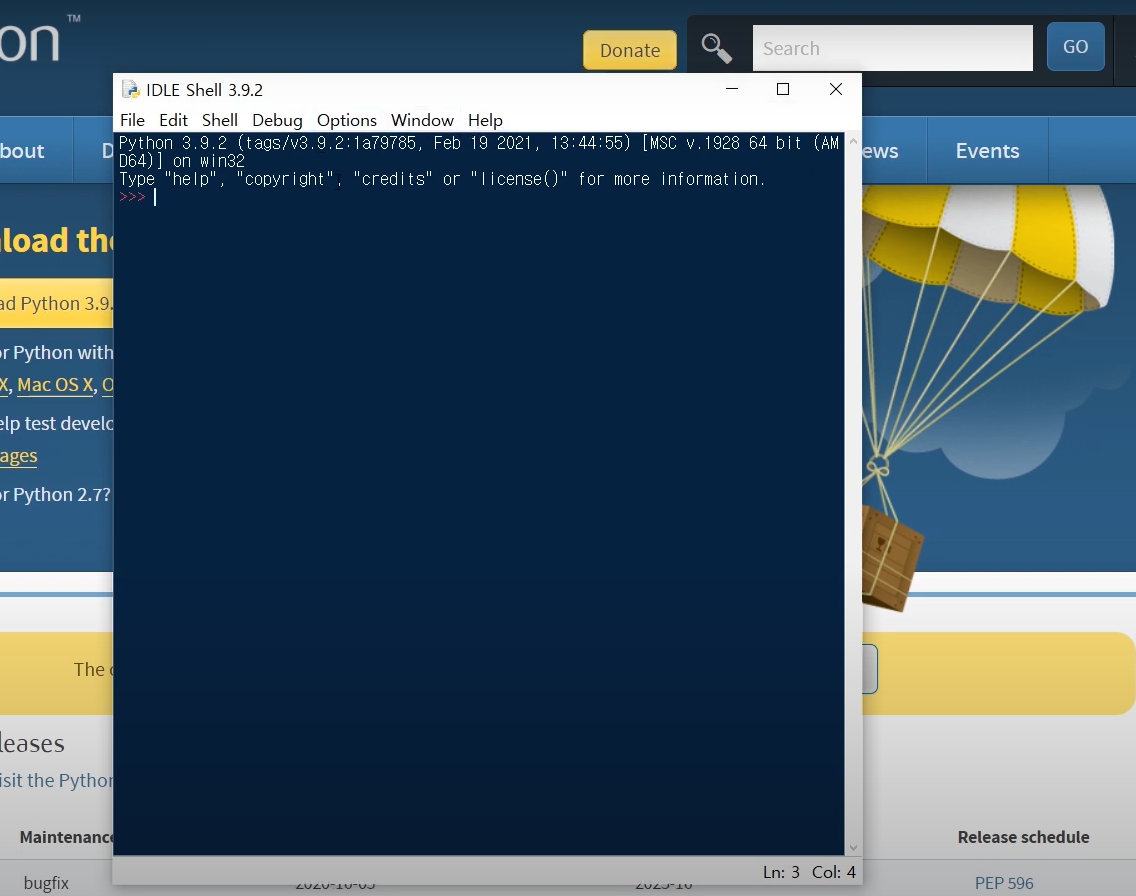The height and width of the screenshot is (896, 1136).
Task: Open the Options menu in IDLE
Action: click(x=346, y=120)
